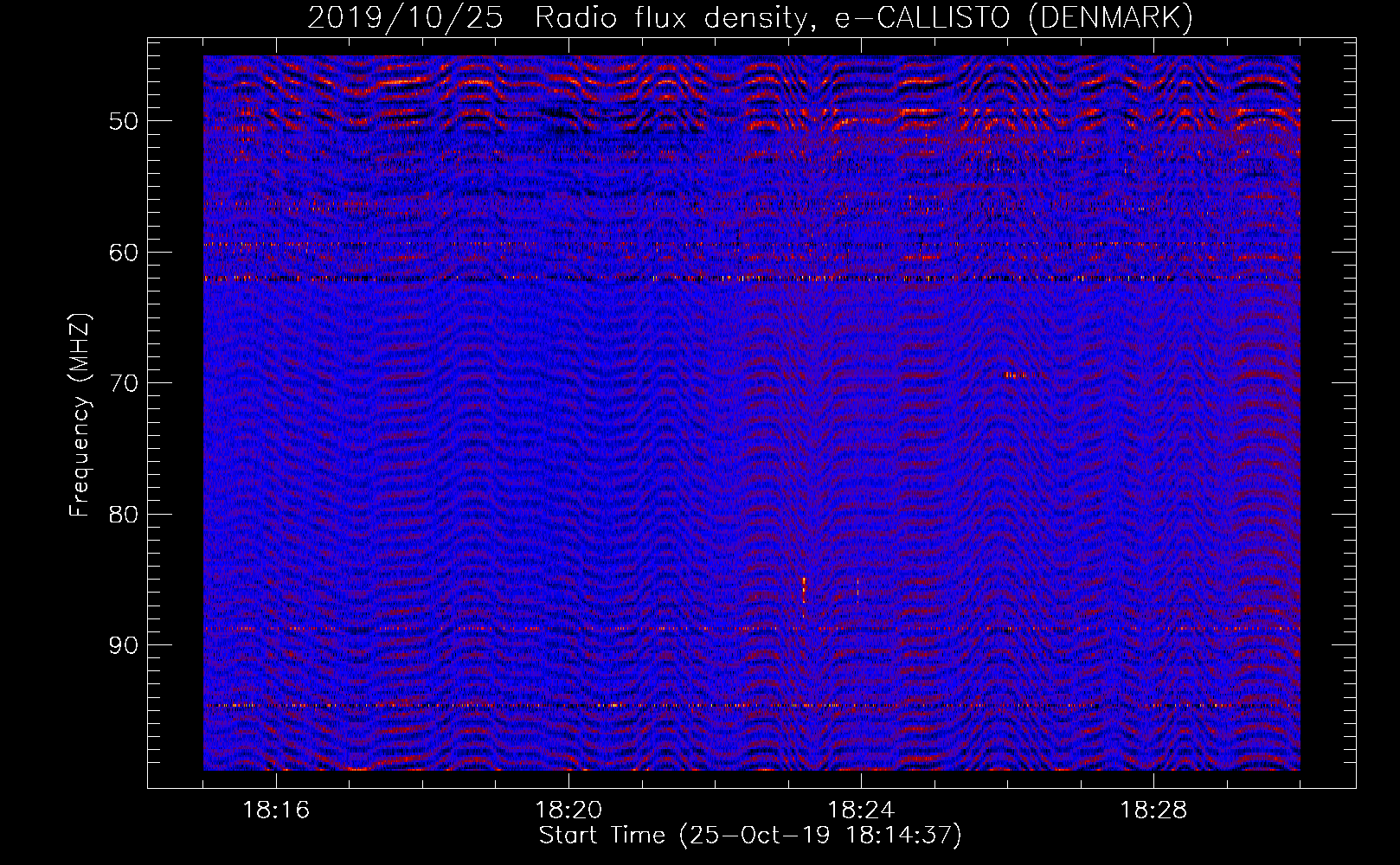The image size is (1400, 865).
Task: Click the 90 frequency tick label
Action: 124,645
